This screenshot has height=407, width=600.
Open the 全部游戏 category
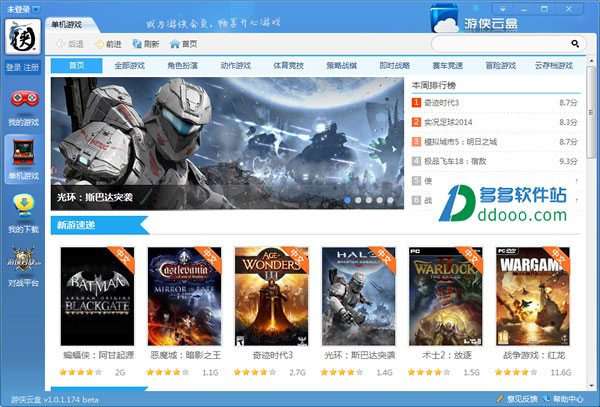point(129,65)
